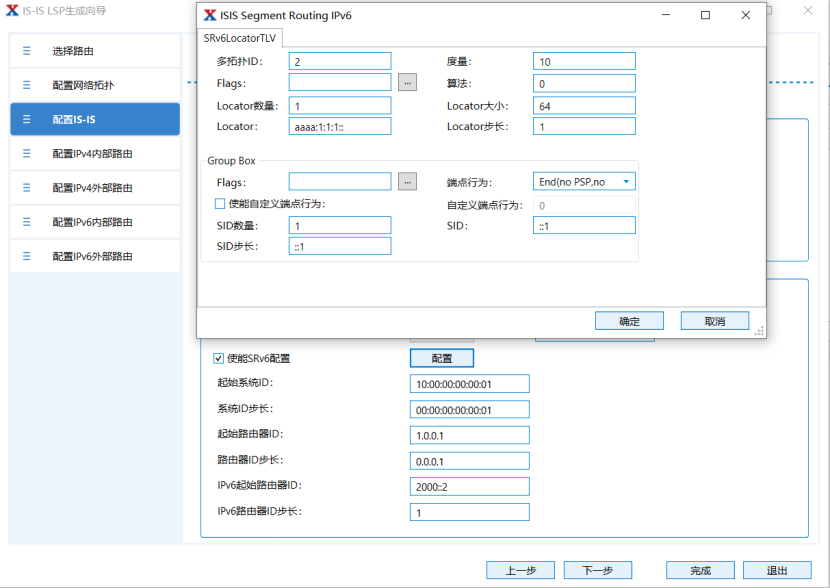Proceed with 下一步 button
This screenshot has width=830, height=588.
coord(598,570)
